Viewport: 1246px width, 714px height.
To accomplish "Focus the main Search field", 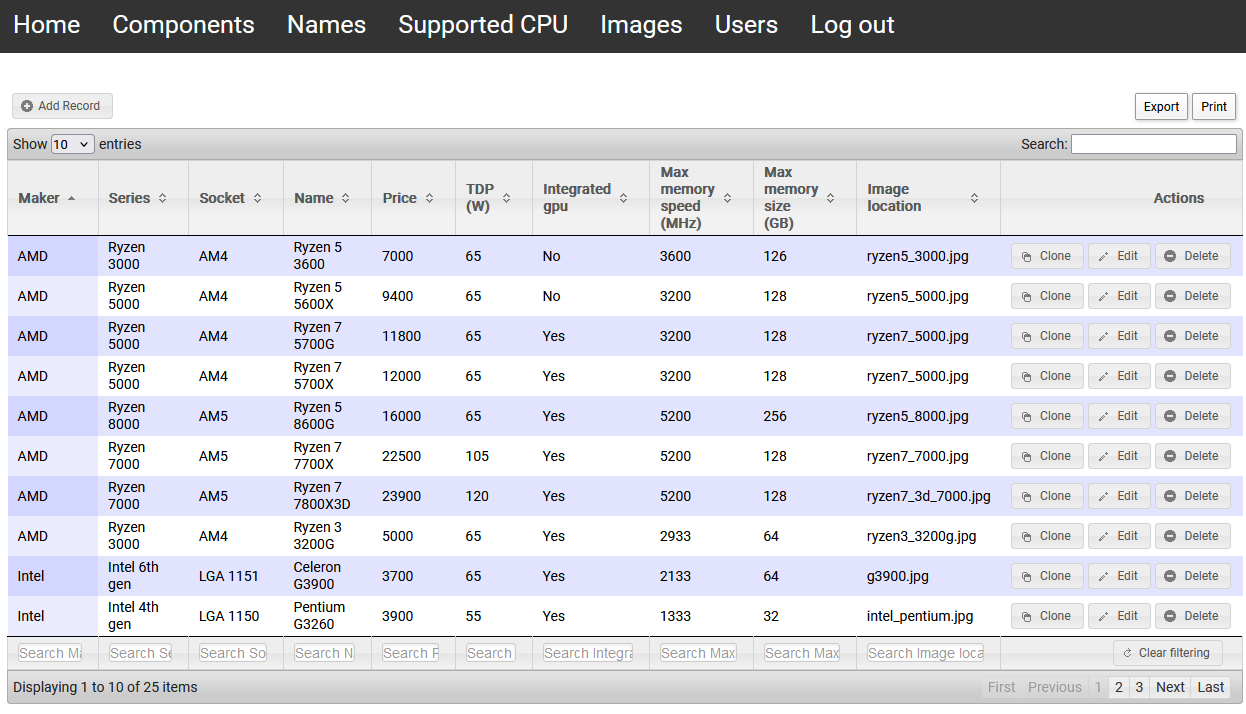I will click(x=1154, y=144).
